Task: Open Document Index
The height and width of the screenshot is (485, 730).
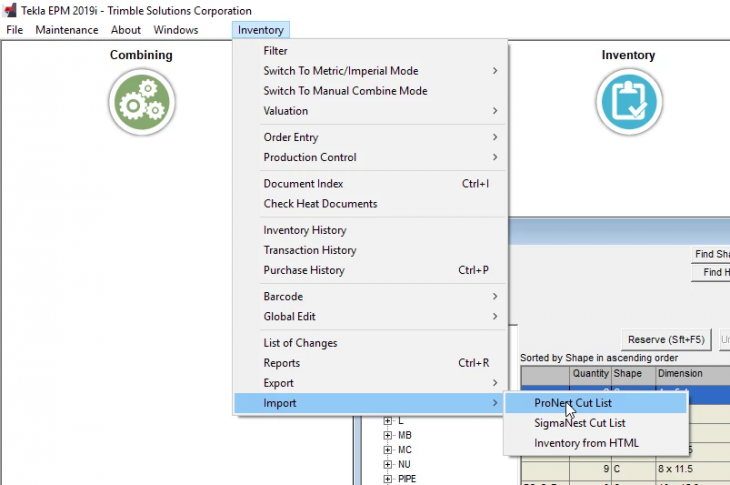Action: pyautogui.click(x=370, y=184)
